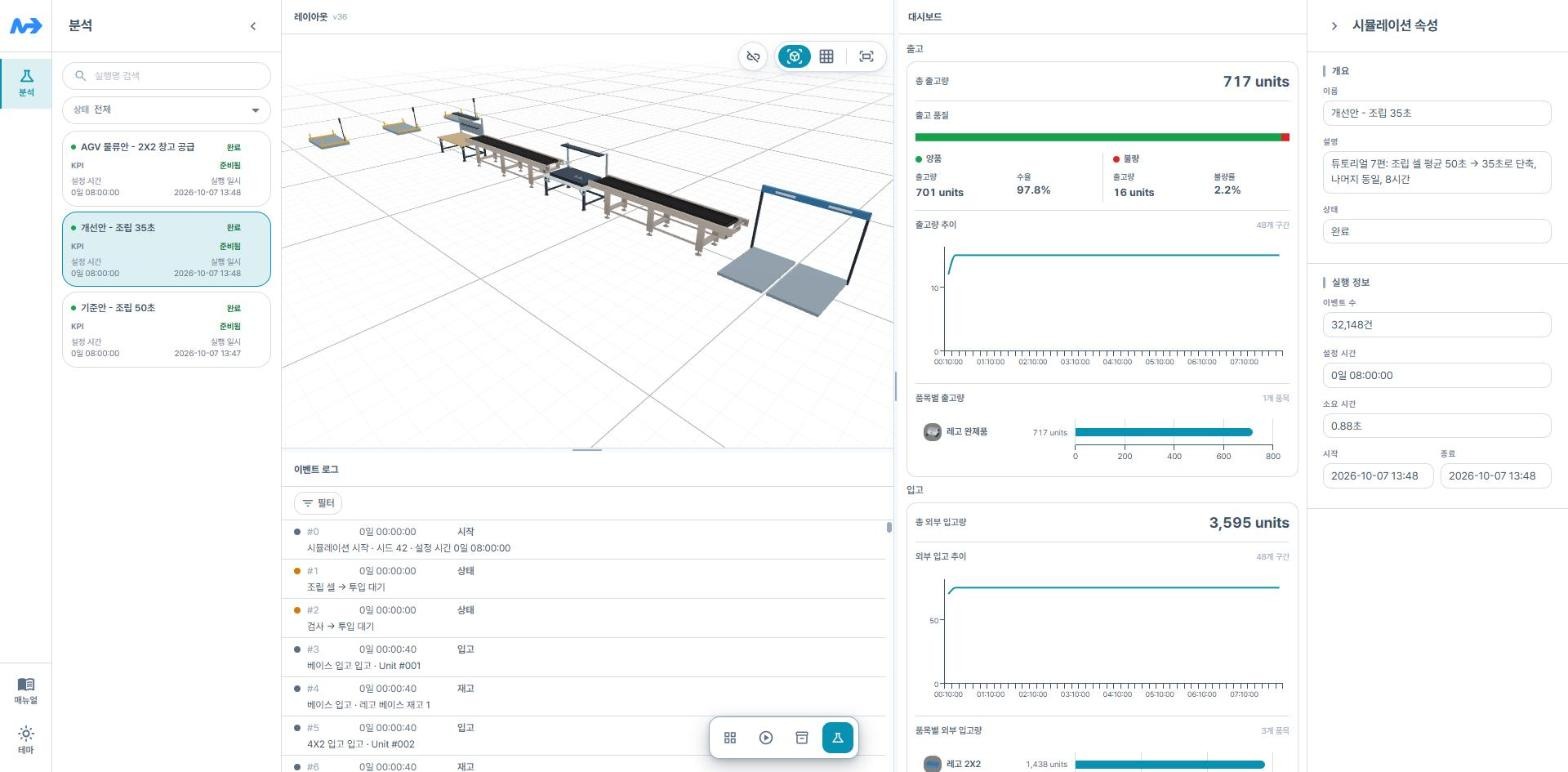Click the 레고 완제품 item thumbnail

coord(932,432)
